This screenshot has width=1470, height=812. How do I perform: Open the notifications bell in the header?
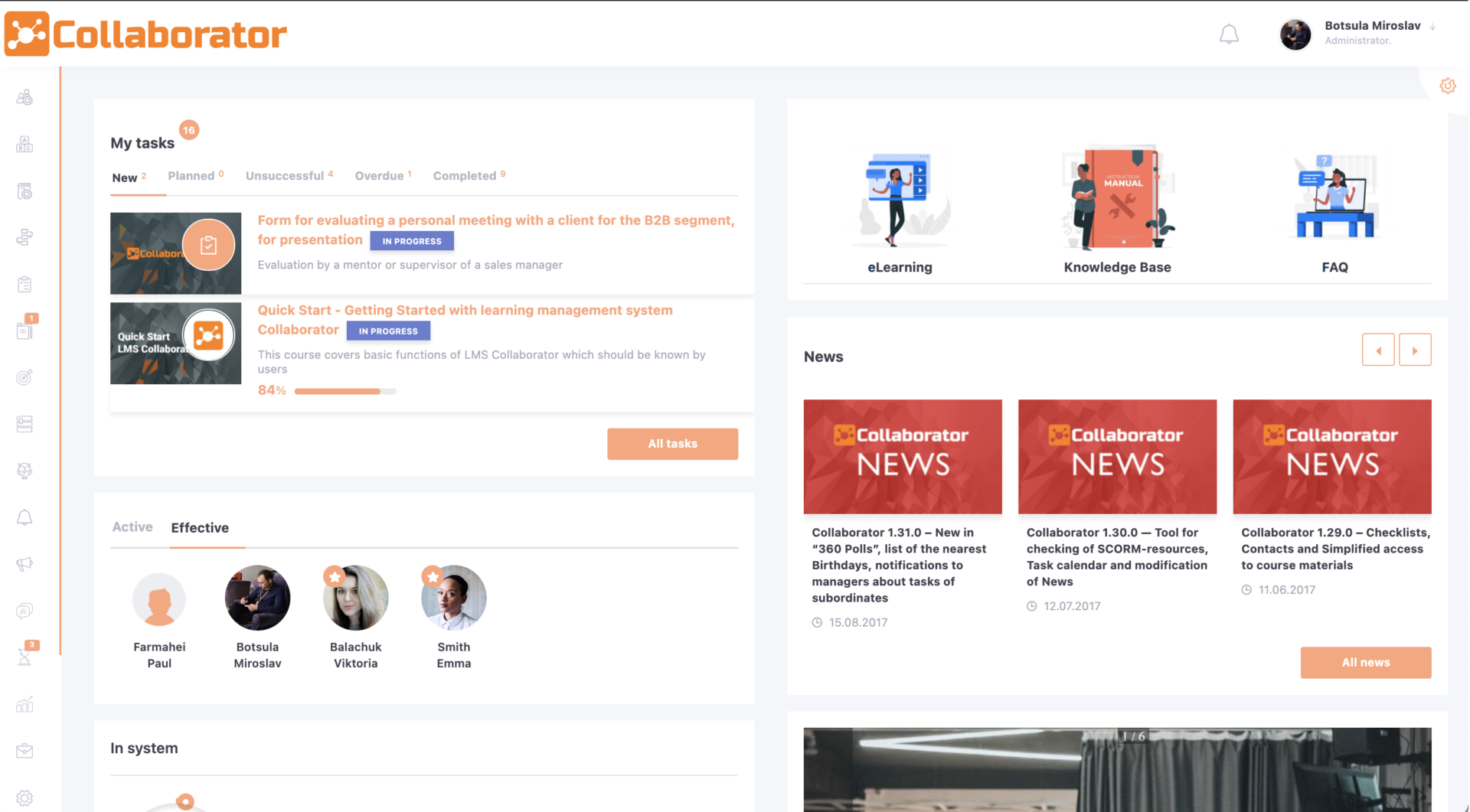click(1229, 34)
